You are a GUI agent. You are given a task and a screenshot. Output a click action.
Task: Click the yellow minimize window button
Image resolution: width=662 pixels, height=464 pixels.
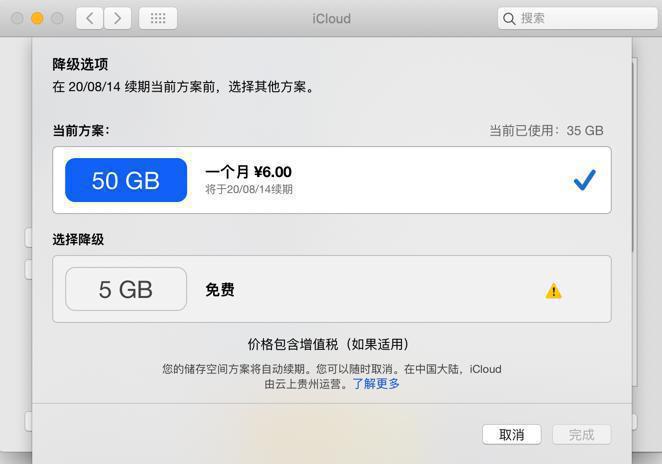tap(37, 18)
